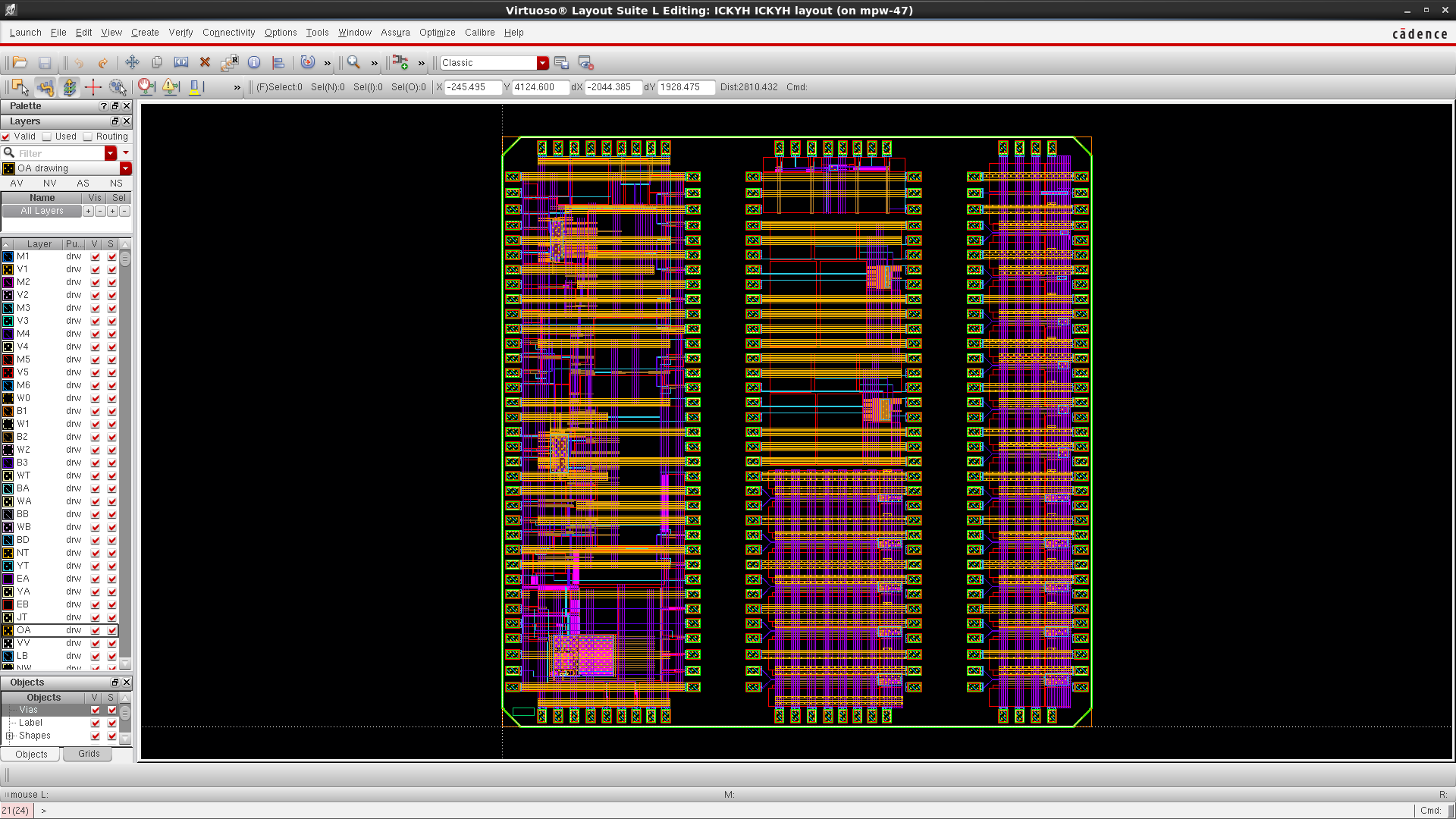Open the OA drawing layer dropdown

(x=126, y=168)
